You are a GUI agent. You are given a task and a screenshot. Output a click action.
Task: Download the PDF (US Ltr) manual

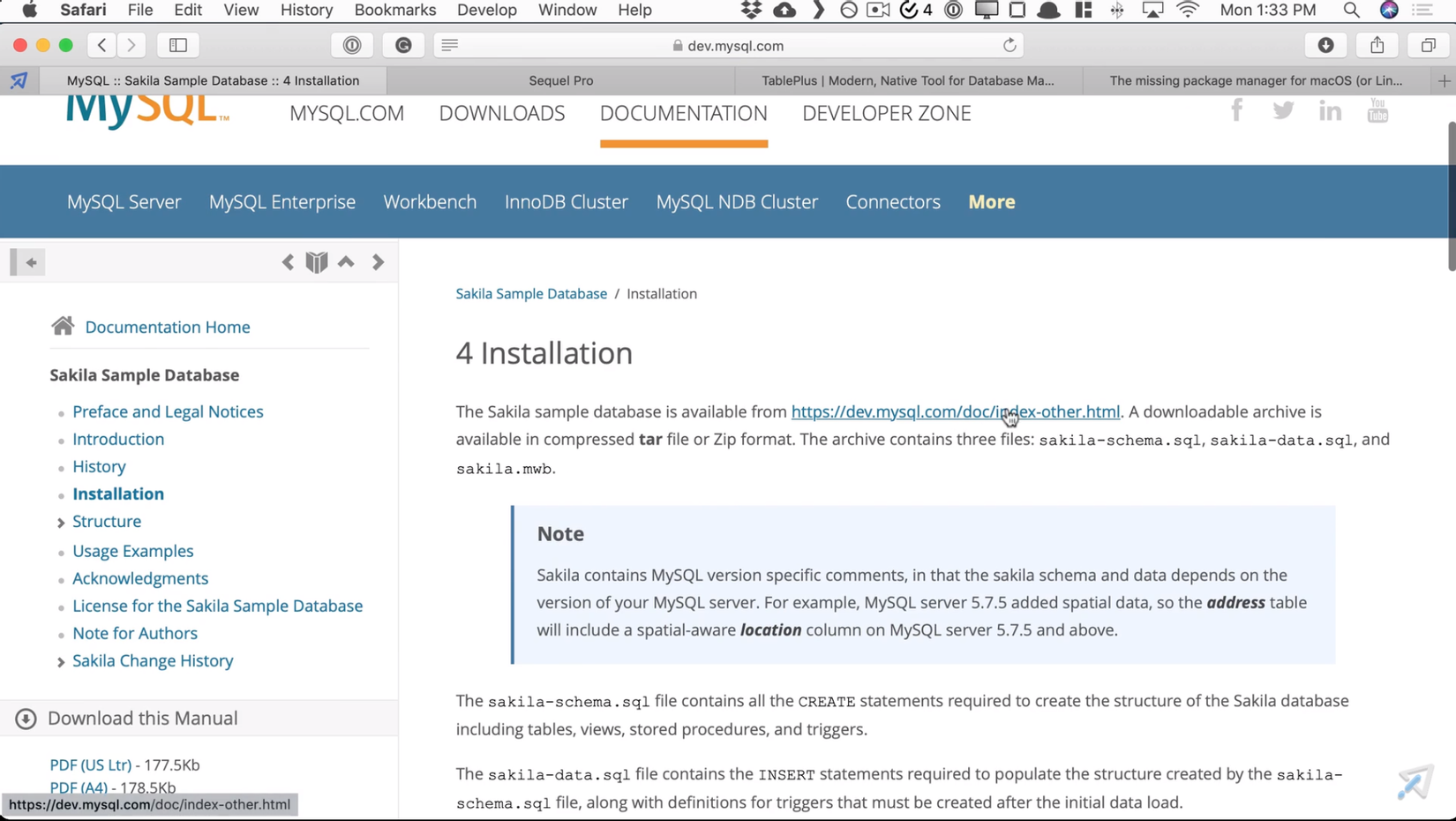pyautogui.click(x=91, y=765)
